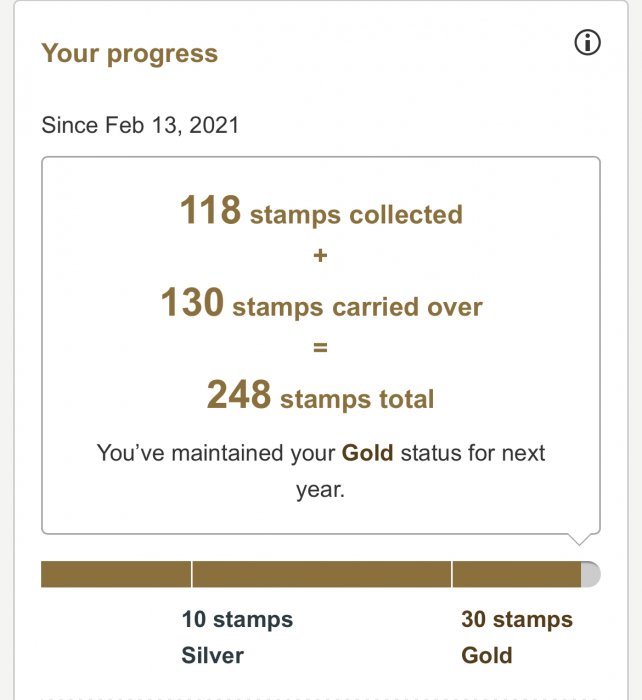Click the "248 stamps total" summary
Screen dimensions: 642x700
coord(320,397)
